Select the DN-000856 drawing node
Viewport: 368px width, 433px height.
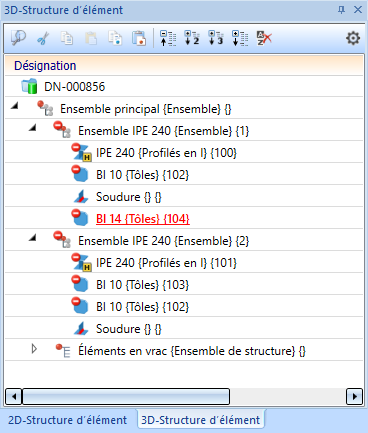(x=75, y=87)
